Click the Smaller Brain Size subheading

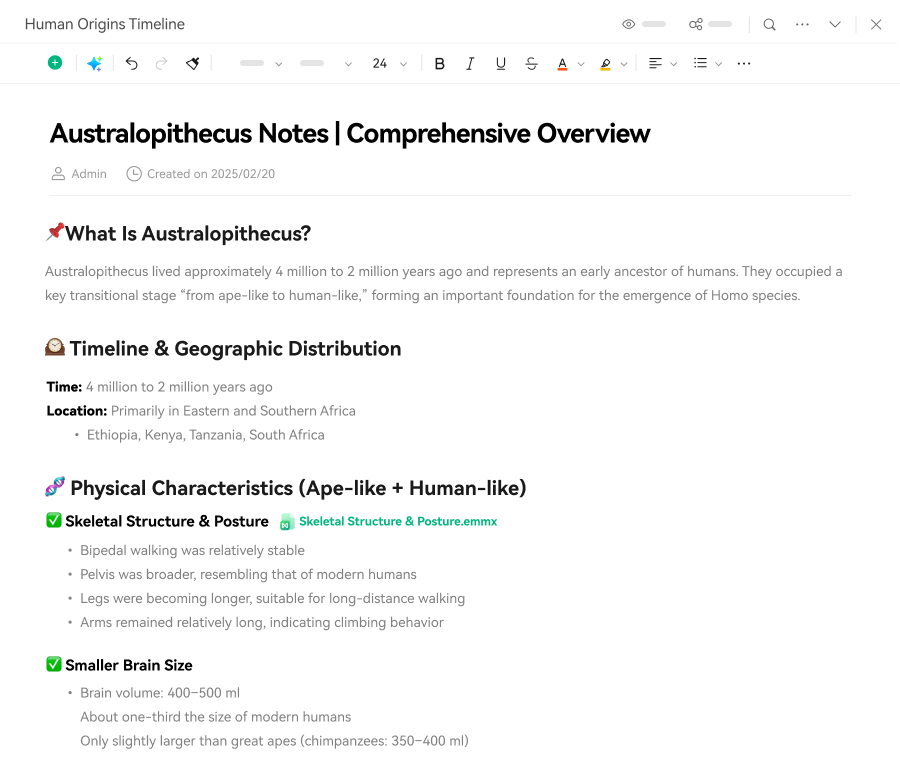coord(129,666)
